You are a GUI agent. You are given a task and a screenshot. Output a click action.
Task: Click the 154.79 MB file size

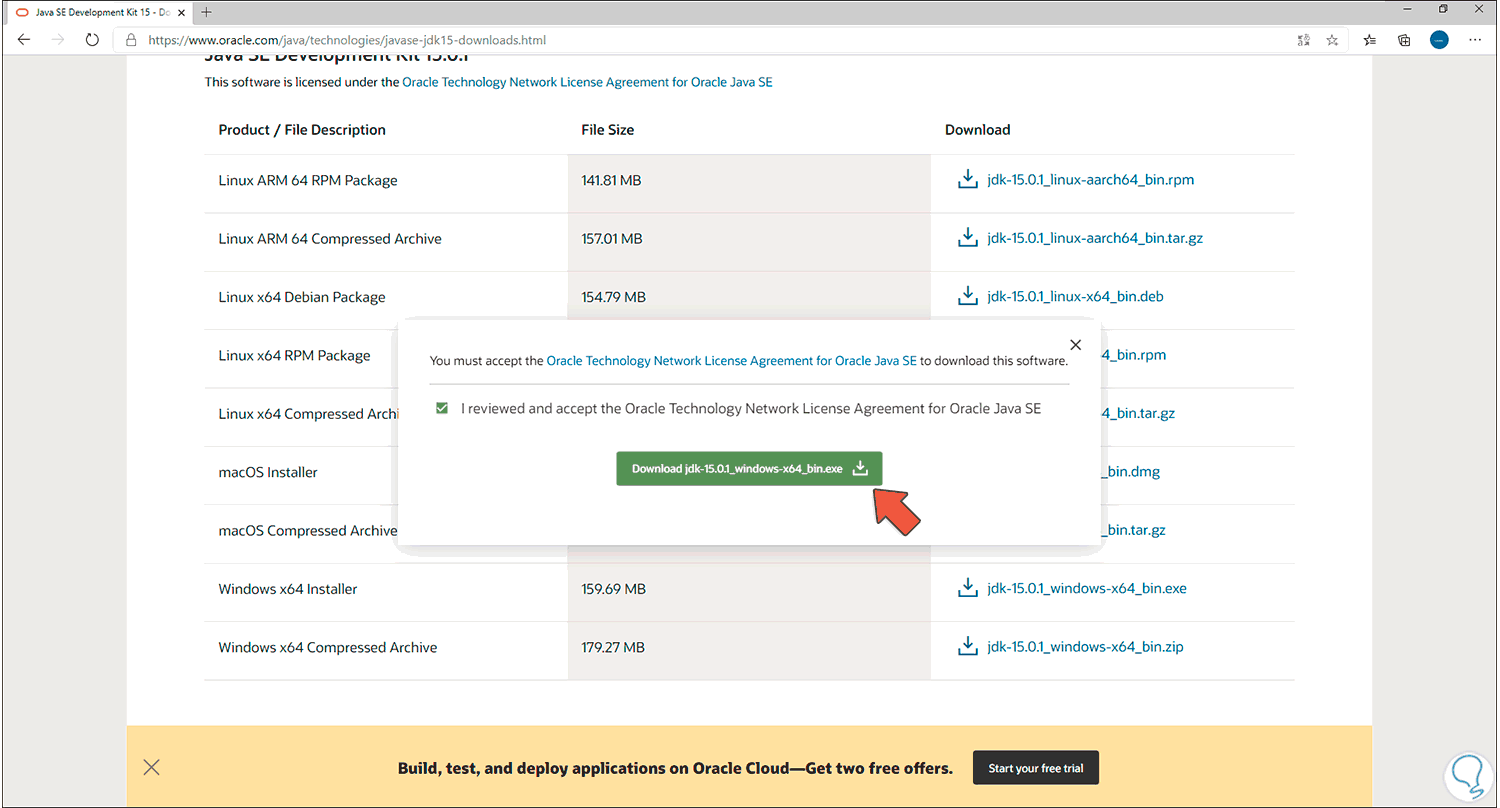click(614, 297)
